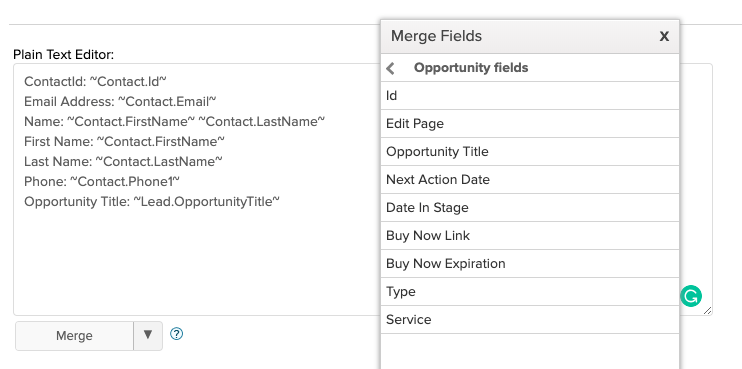
Task: Click the 'Opportunity Title: ~Lead.OpportunityTitle~' line
Action: (x=152, y=202)
